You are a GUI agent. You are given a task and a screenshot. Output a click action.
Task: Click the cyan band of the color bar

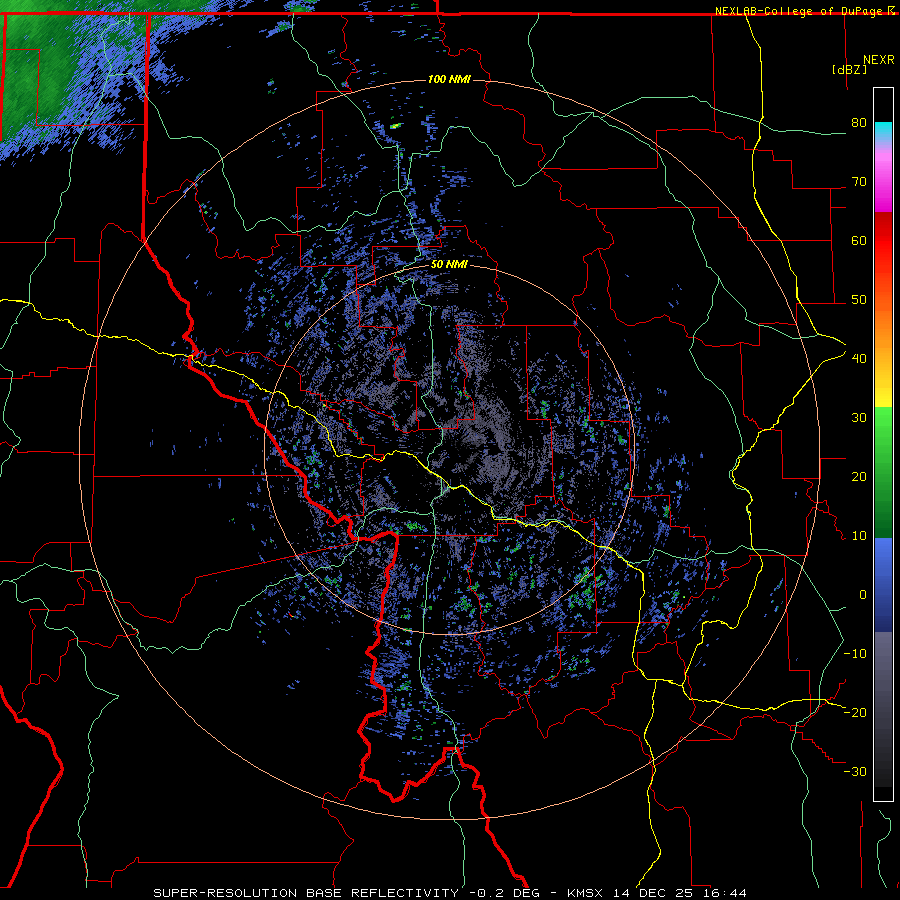click(x=883, y=132)
